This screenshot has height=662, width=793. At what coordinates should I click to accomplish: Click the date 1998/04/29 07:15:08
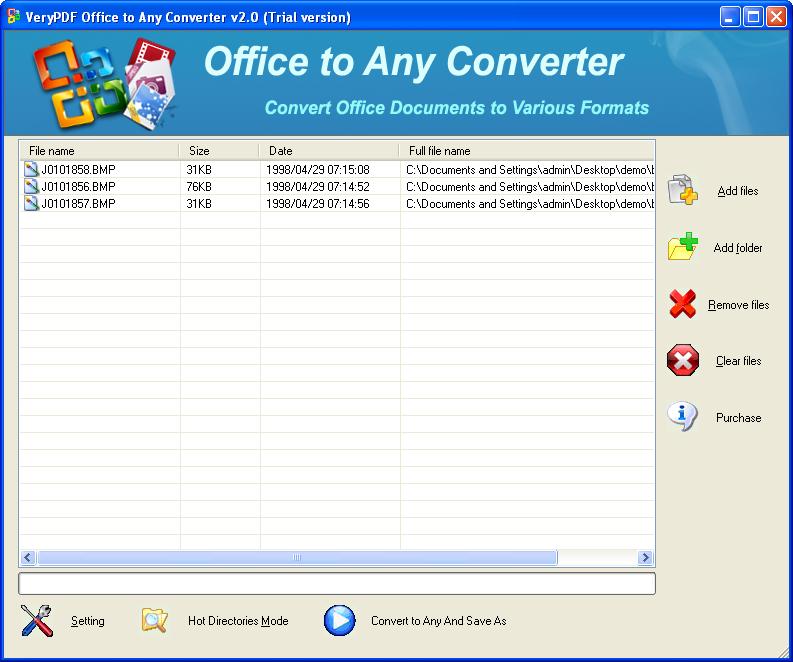tap(318, 169)
